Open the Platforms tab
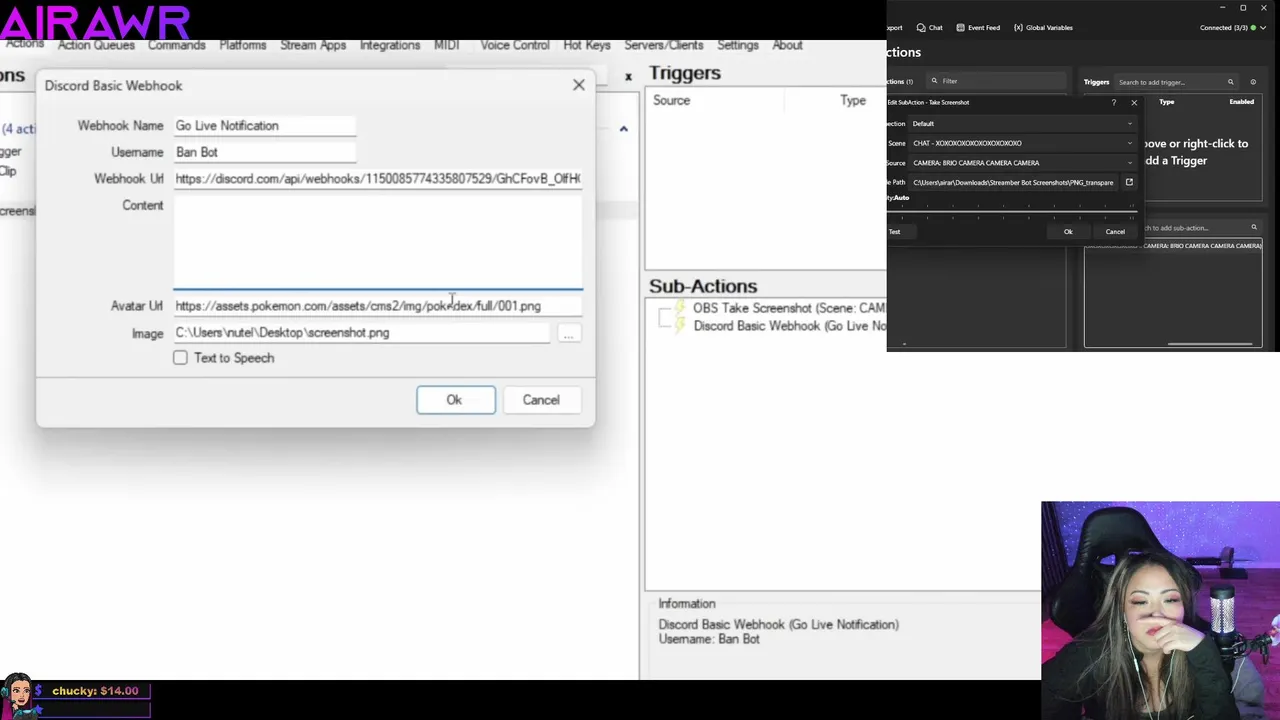Viewport: 1280px width, 720px height. pyautogui.click(x=243, y=45)
